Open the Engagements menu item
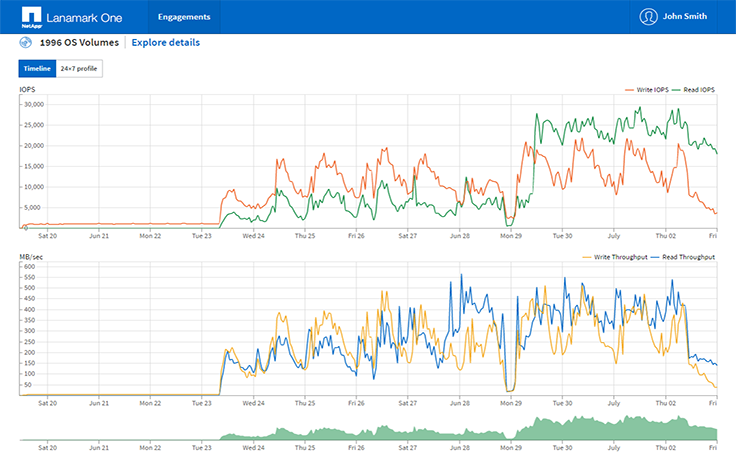 (x=184, y=16)
